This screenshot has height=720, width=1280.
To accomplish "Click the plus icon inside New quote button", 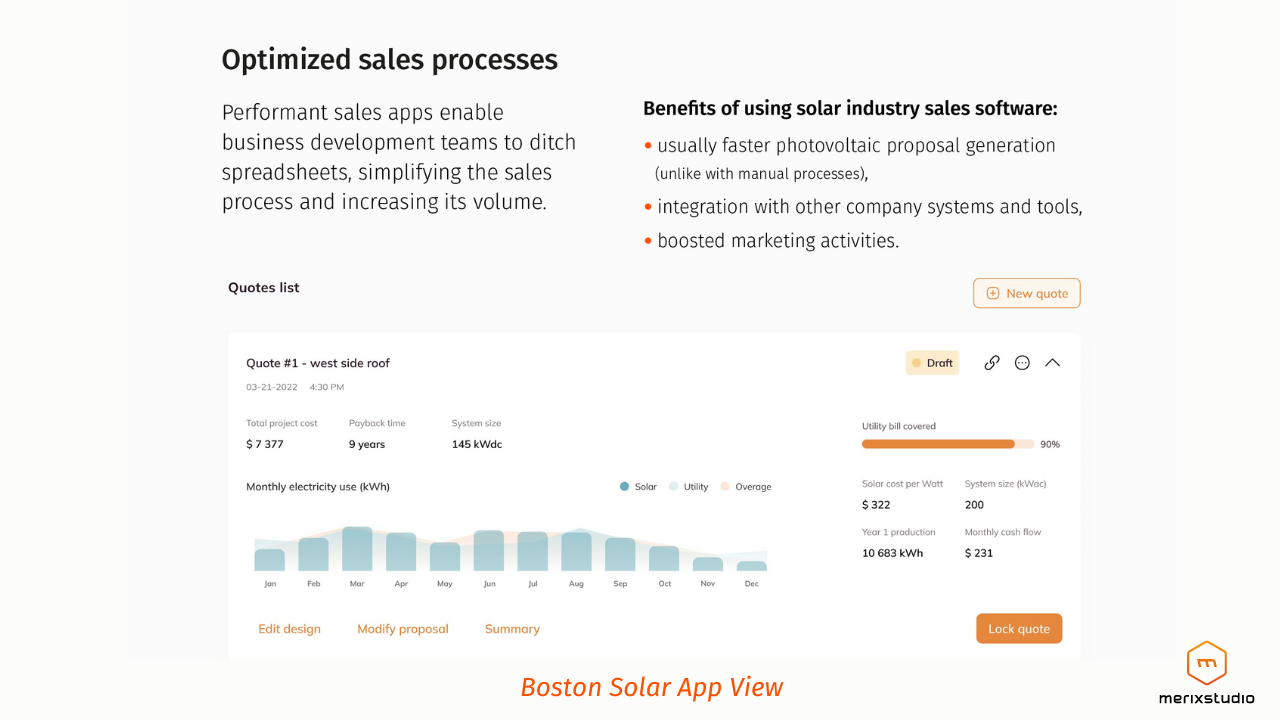I will (993, 293).
